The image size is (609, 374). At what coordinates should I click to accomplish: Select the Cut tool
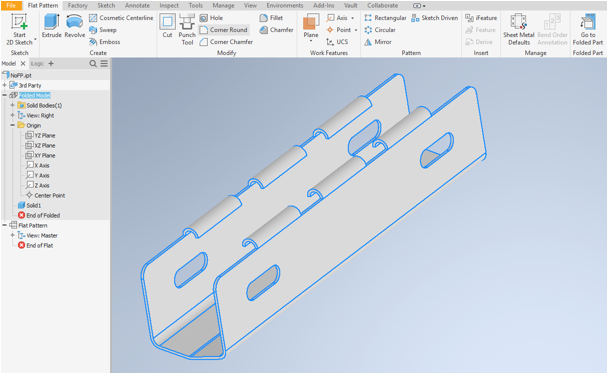(167, 26)
